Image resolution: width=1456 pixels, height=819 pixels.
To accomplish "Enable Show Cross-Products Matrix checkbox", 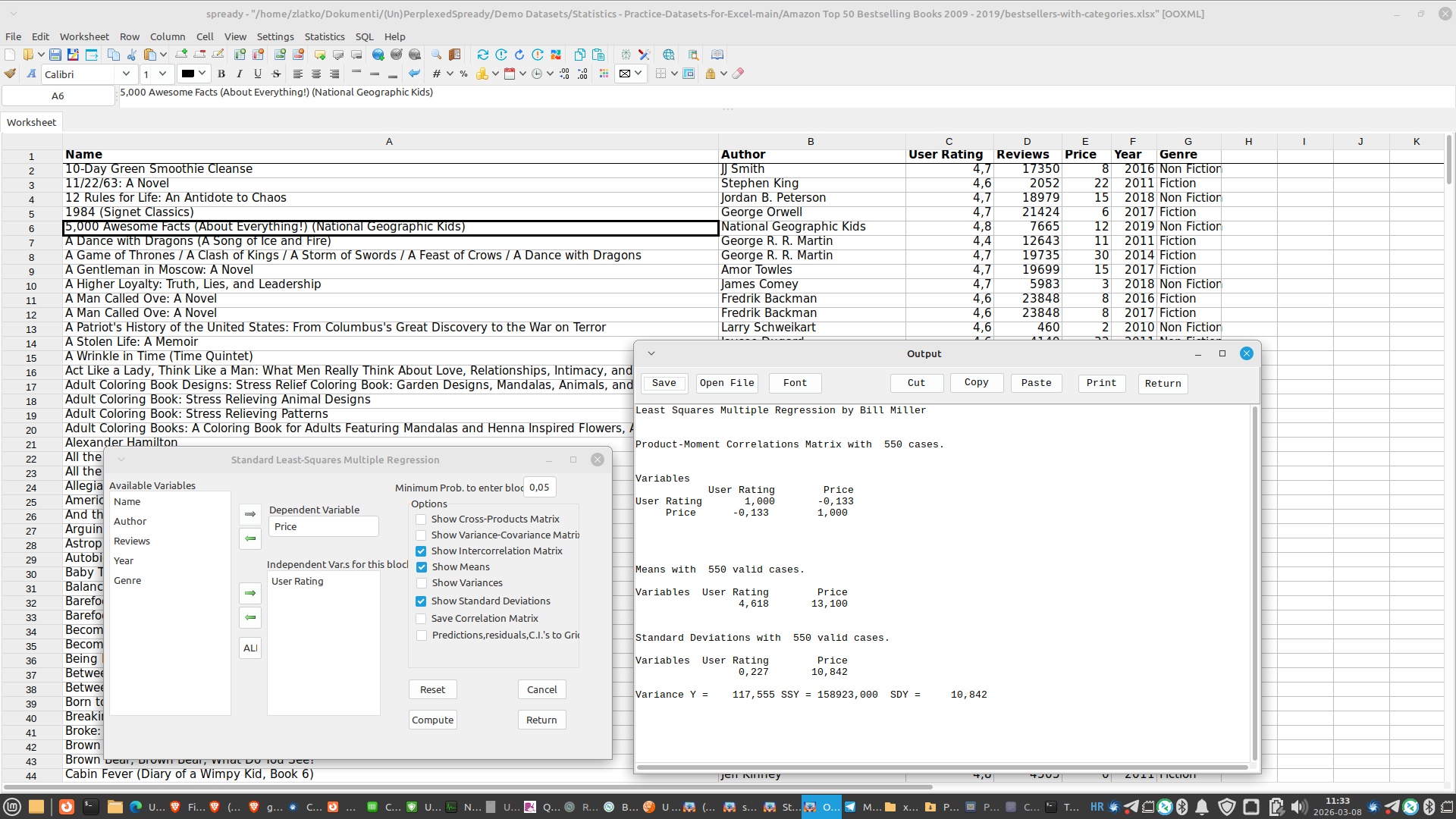I will [x=421, y=519].
